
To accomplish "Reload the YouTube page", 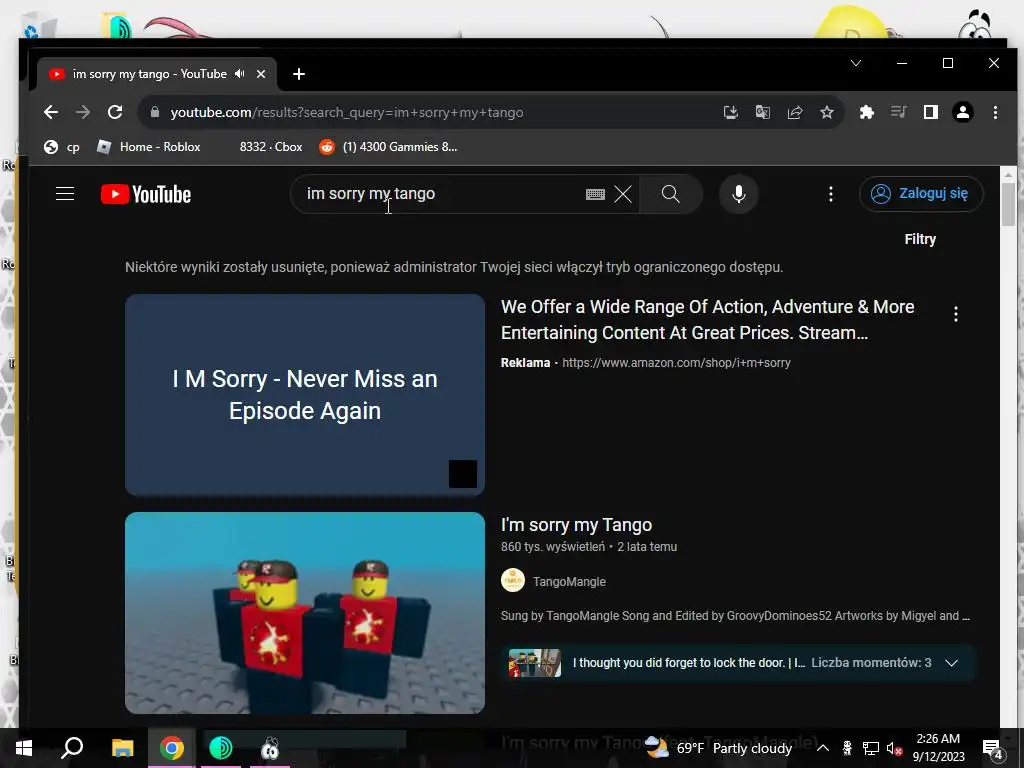I will pos(115,112).
